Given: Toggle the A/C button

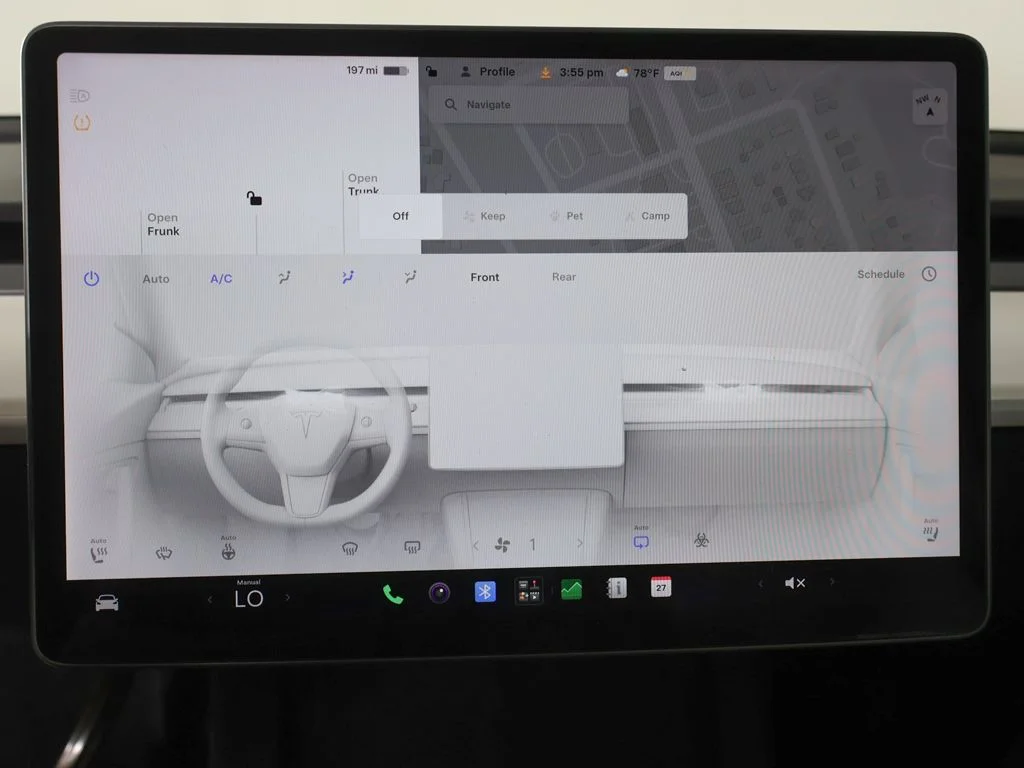Looking at the screenshot, I should click(221, 279).
